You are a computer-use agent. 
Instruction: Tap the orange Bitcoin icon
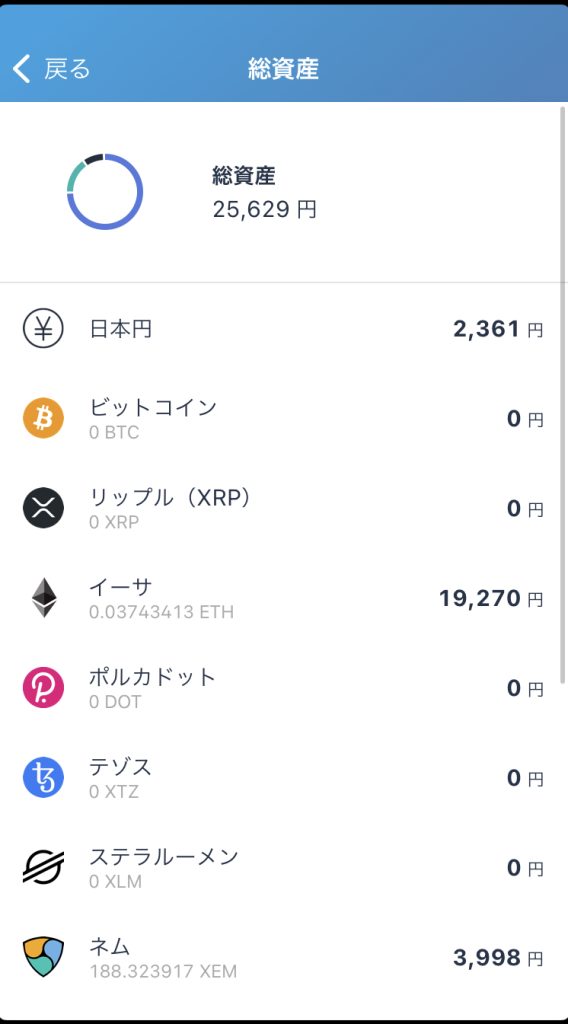pyautogui.click(x=43, y=418)
